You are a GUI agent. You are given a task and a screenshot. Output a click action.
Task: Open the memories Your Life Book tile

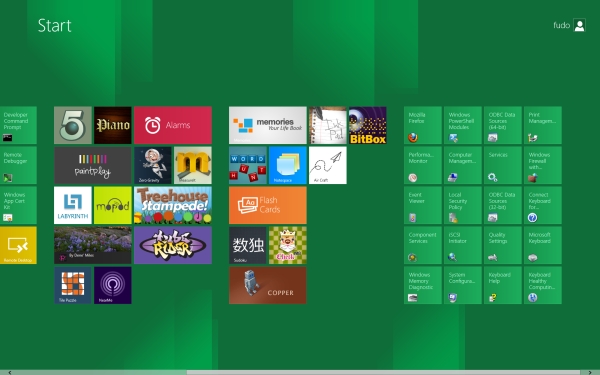coord(268,125)
